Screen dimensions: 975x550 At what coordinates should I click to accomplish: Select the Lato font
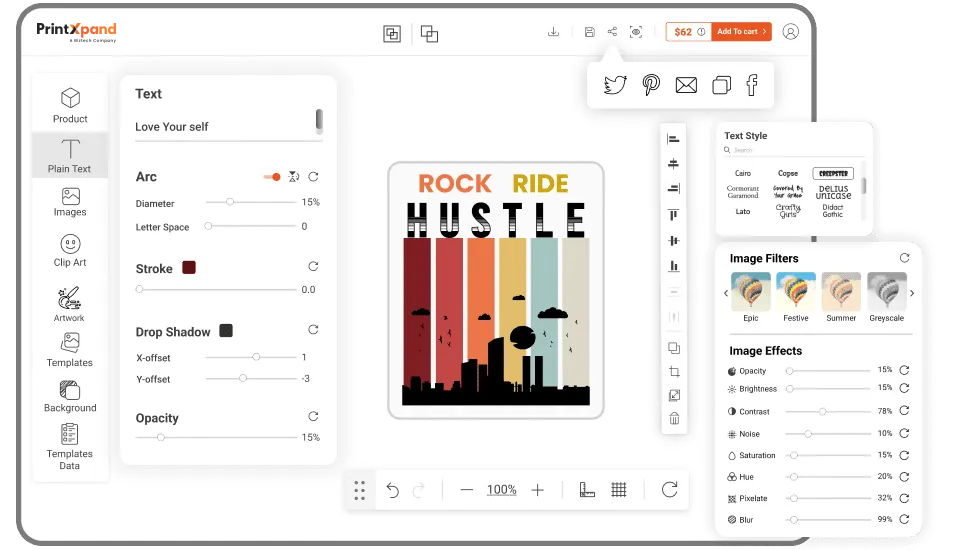point(743,211)
